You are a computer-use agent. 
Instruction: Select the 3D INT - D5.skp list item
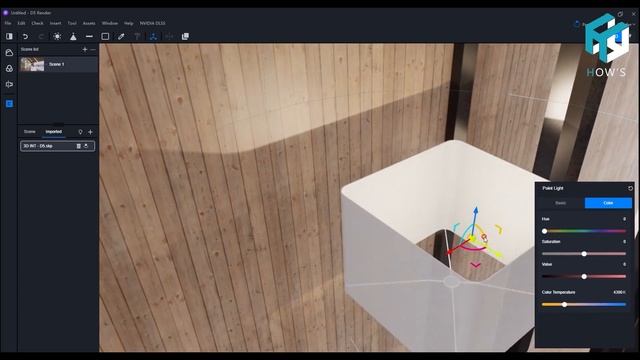coord(58,146)
